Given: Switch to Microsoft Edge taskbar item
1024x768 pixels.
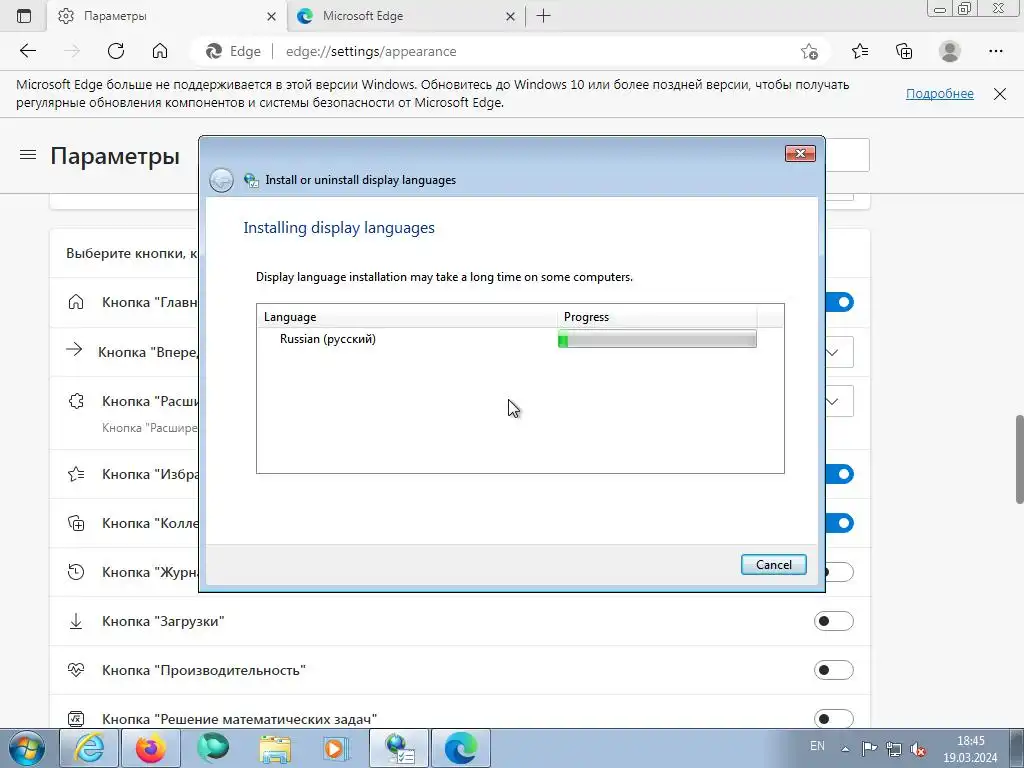Looking at the screenshot, I should (x=460, y=748).
